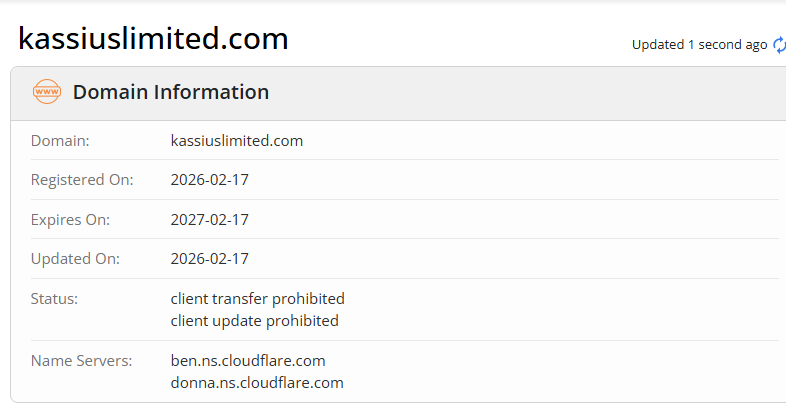Select the Domain Information heading text

pyautogui.click(x=171, y=92)
